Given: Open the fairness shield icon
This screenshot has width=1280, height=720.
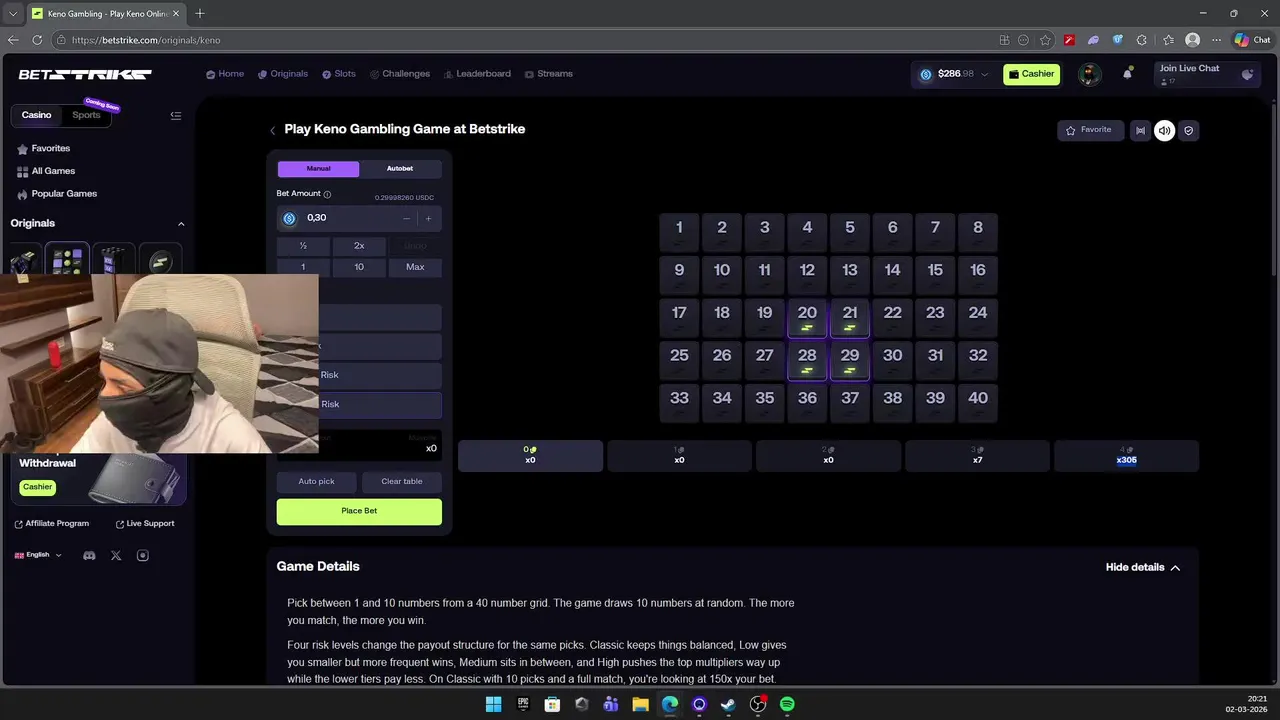Looking at the screenshot, I should [x=1188, y=130].
